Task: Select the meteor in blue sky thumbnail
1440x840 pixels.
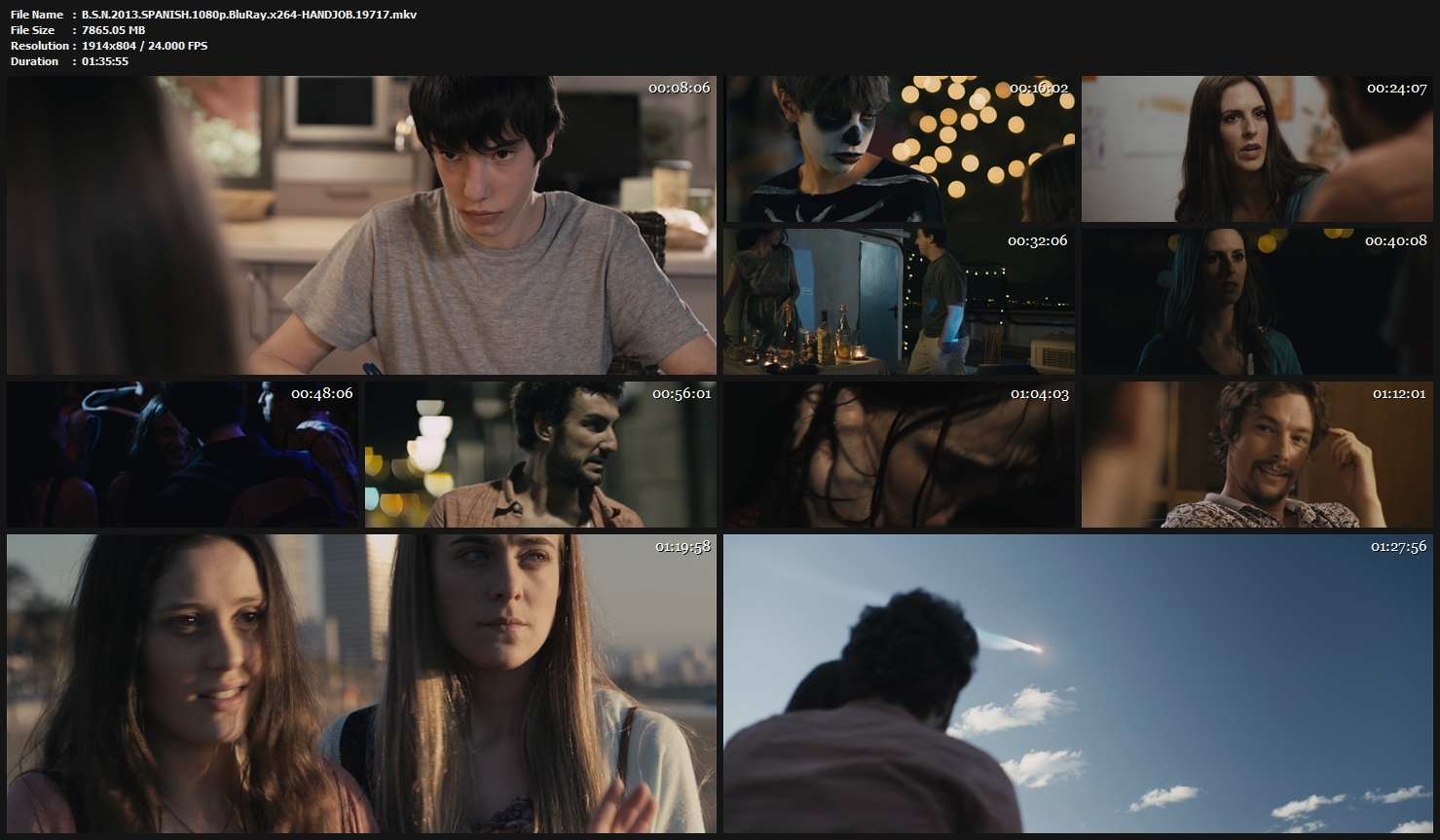Action: coord(1078,683)
